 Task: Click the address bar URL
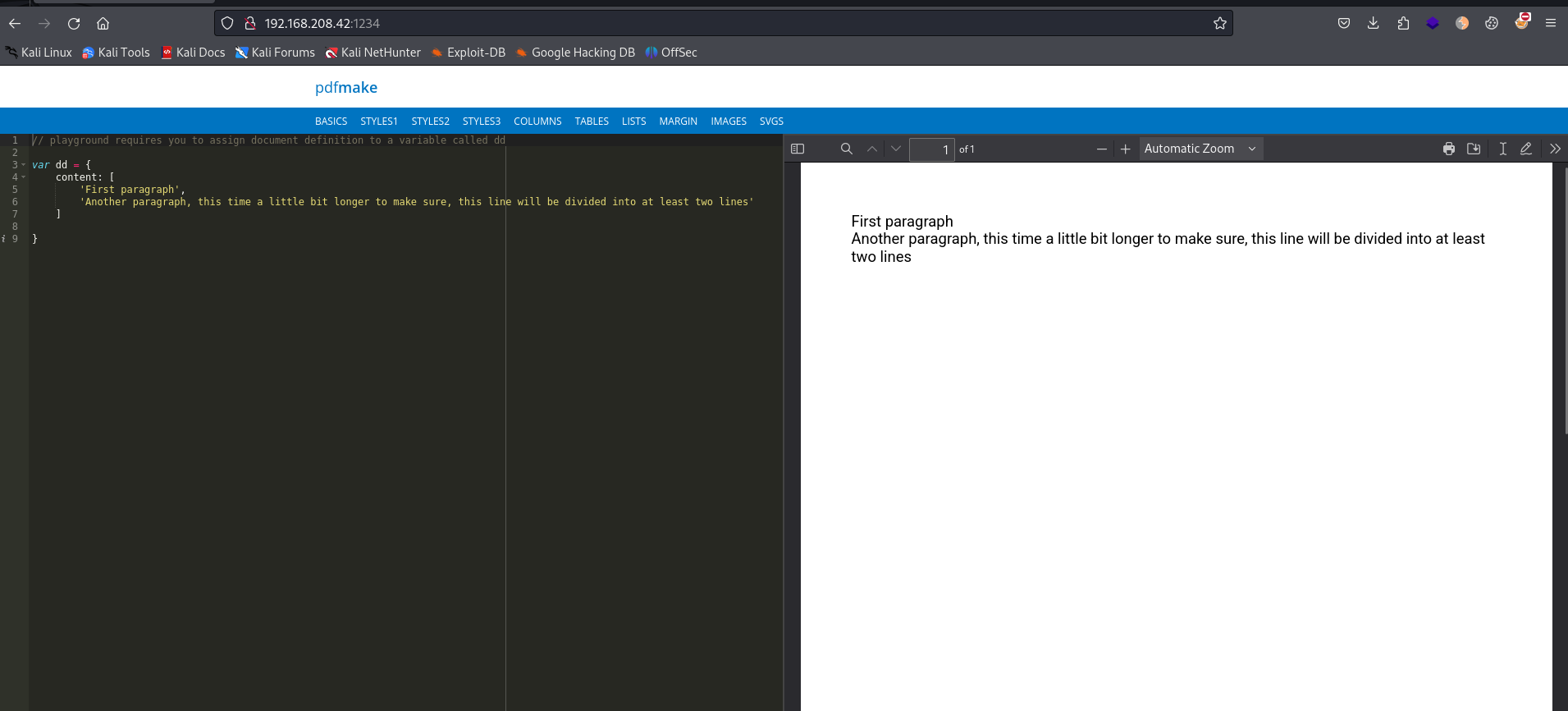[322, 23]
